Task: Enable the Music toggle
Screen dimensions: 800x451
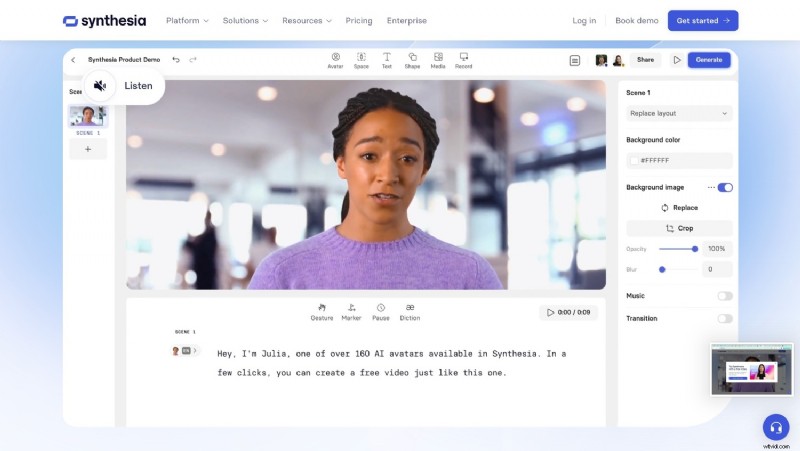Action: [724, 296]
